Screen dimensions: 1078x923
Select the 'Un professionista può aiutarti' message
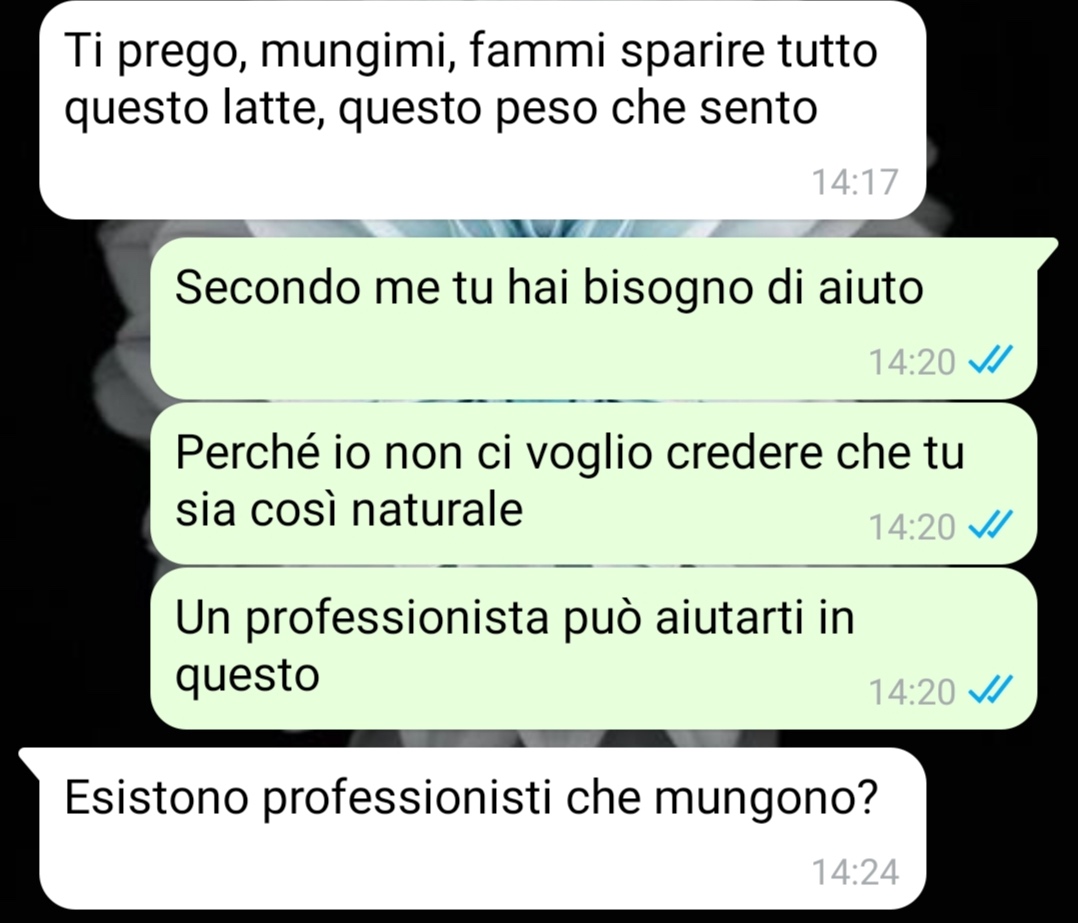[x=593, y=647]
